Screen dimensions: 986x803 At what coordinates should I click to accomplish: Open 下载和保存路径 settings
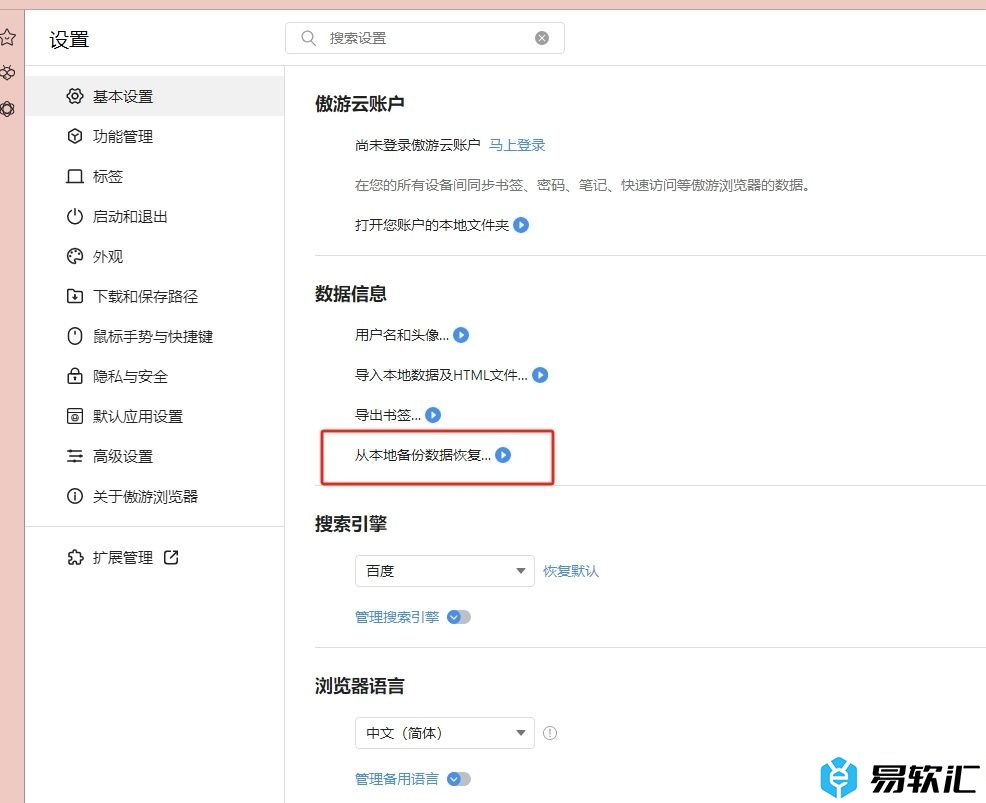coord(155,296)
